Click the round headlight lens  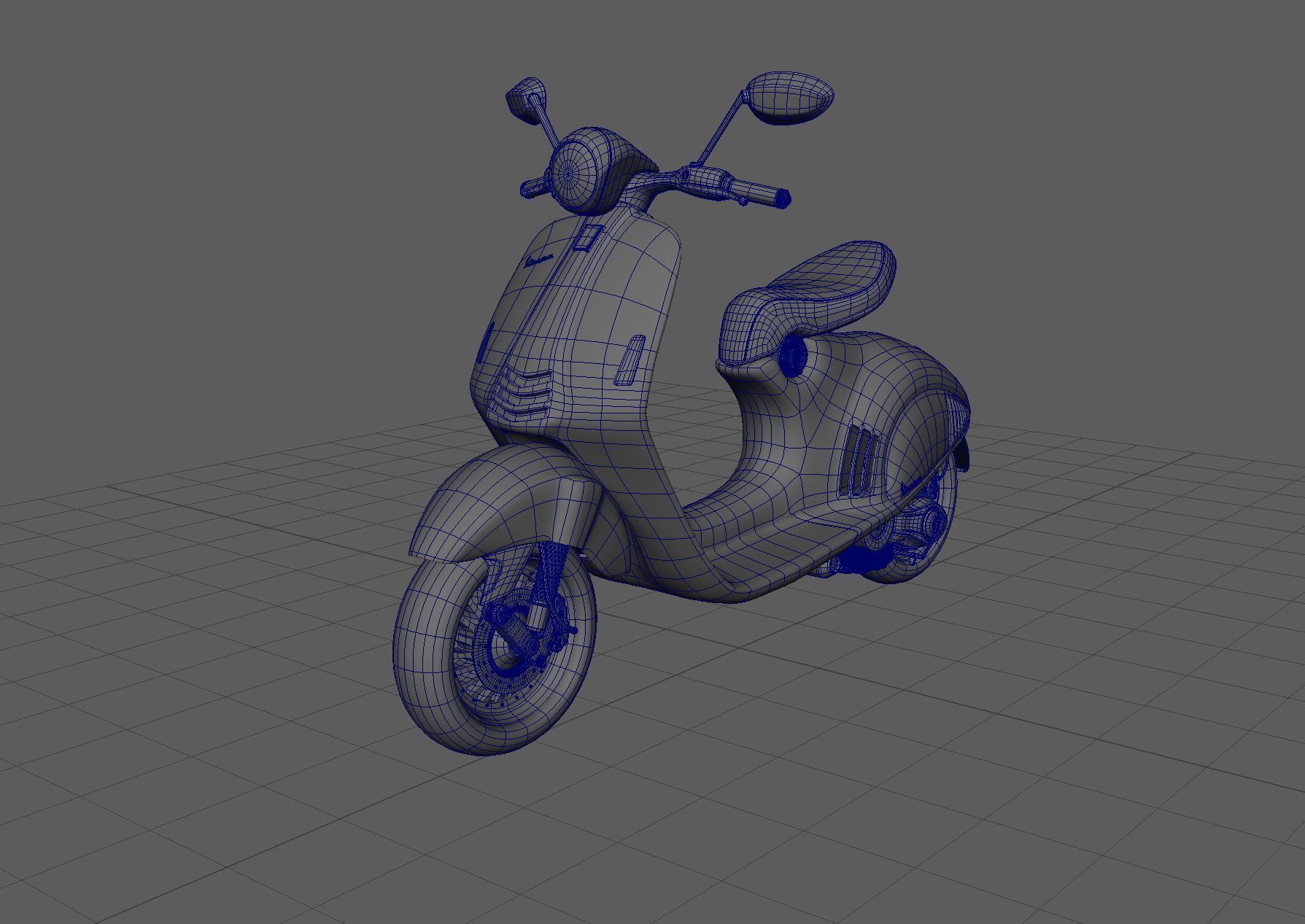pos(576,174)
